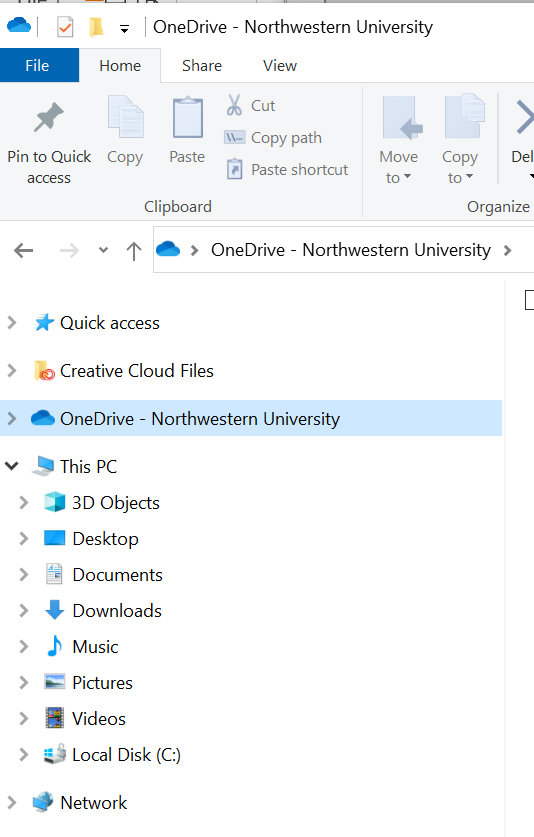
Task: Select the Downloads label in tree
Action: [117, 610]
